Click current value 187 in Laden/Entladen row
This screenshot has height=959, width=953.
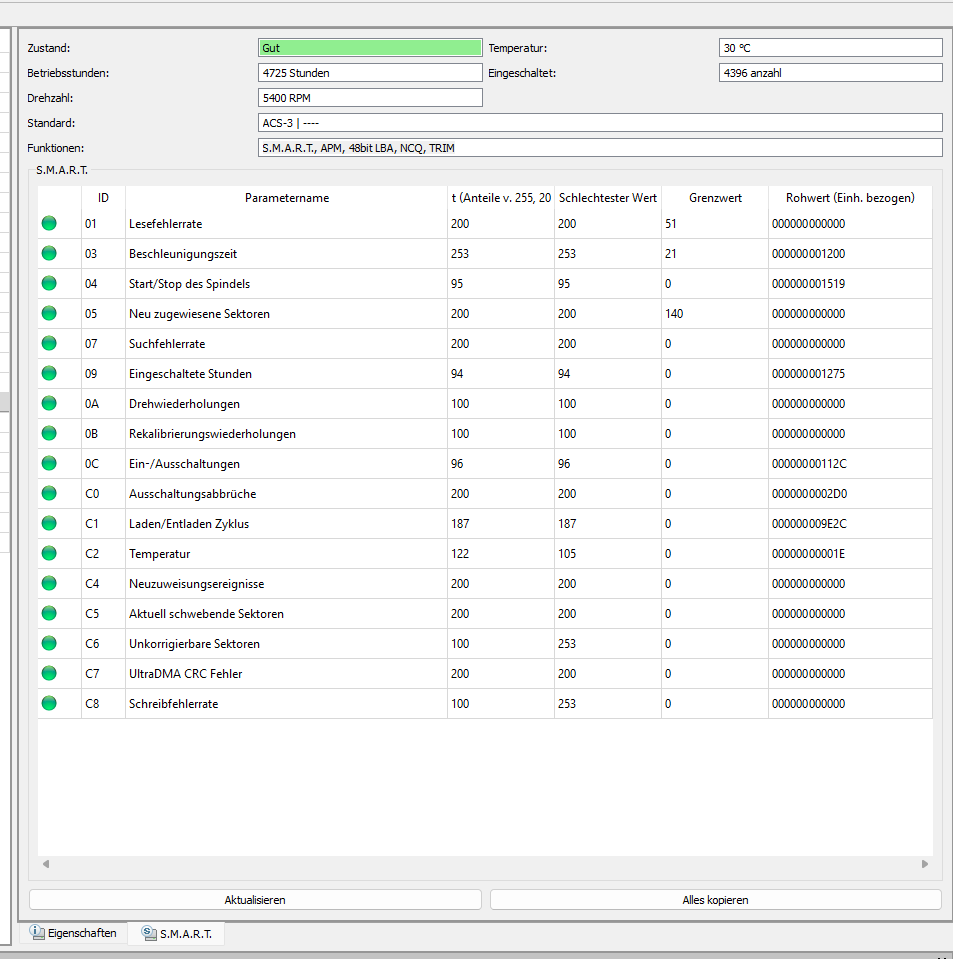coord(460,524)
